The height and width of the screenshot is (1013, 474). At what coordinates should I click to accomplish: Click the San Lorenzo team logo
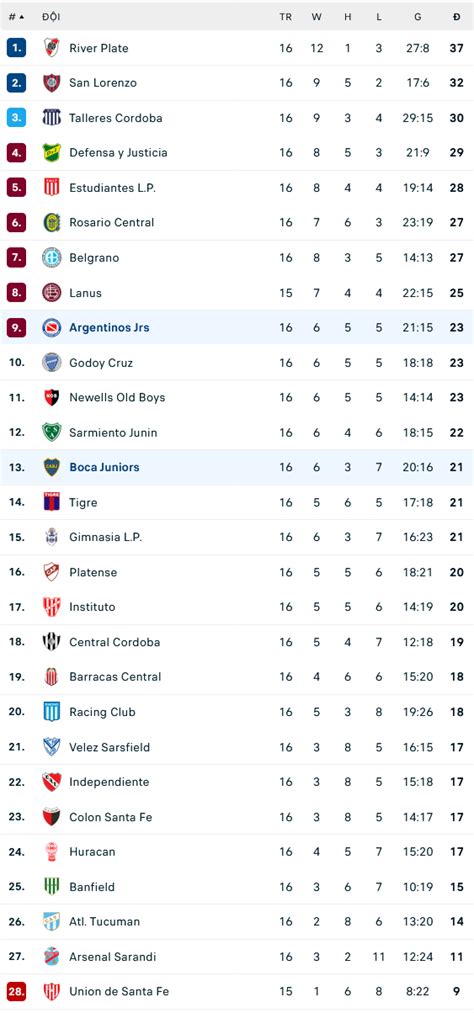coord(52,83)
